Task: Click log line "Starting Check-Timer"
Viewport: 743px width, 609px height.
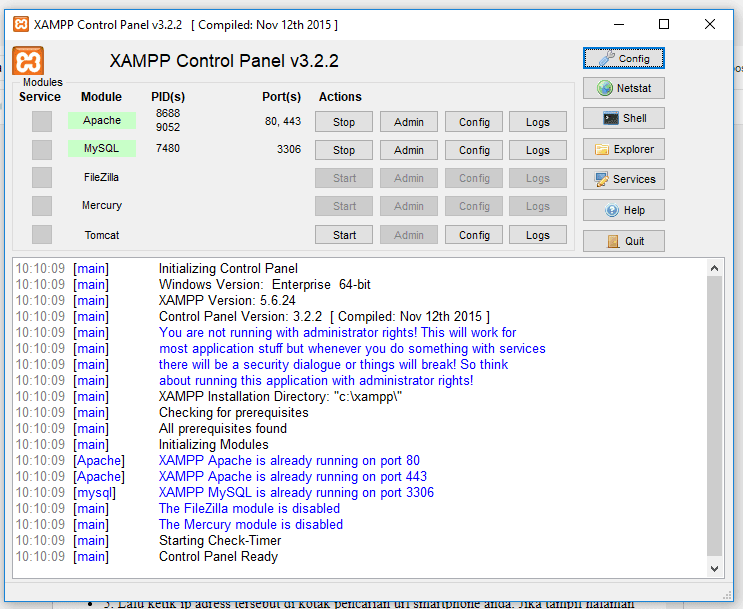Action: click(220, 540)
